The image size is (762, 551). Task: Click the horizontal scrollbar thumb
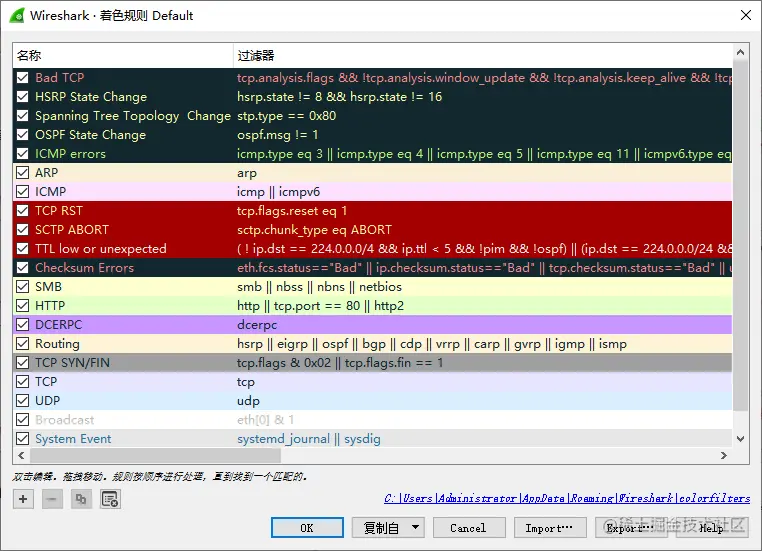coord(156,455)
